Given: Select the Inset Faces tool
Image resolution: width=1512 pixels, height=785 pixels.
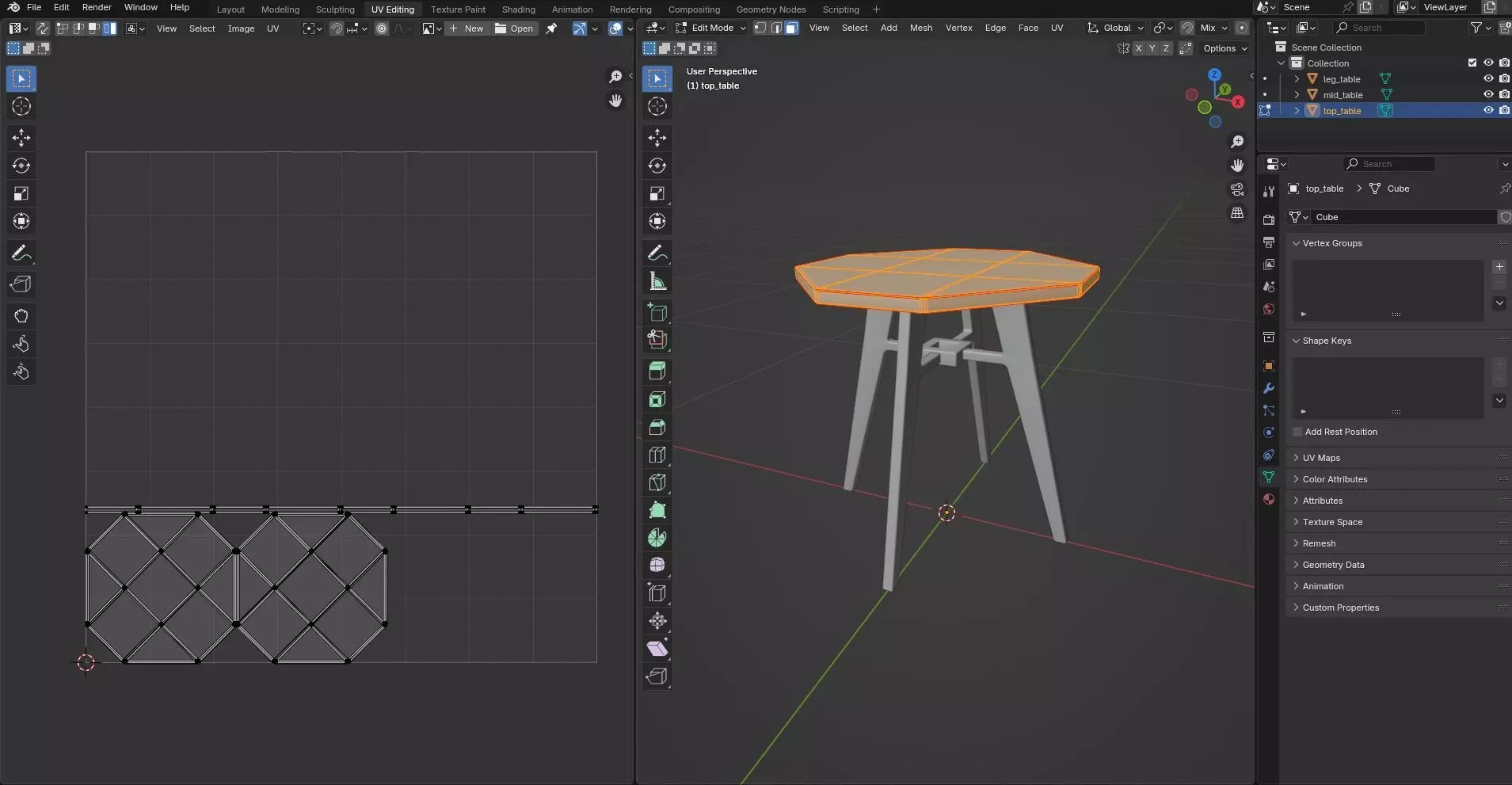Looking at the screenshot, I should point(657,399).
